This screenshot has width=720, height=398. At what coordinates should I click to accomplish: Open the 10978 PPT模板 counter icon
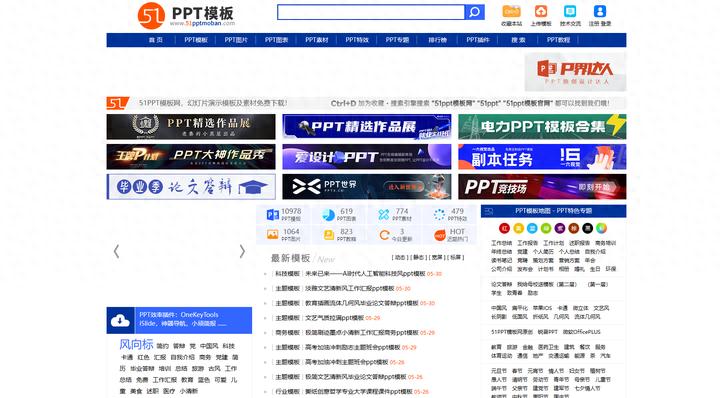click(272, 214)
